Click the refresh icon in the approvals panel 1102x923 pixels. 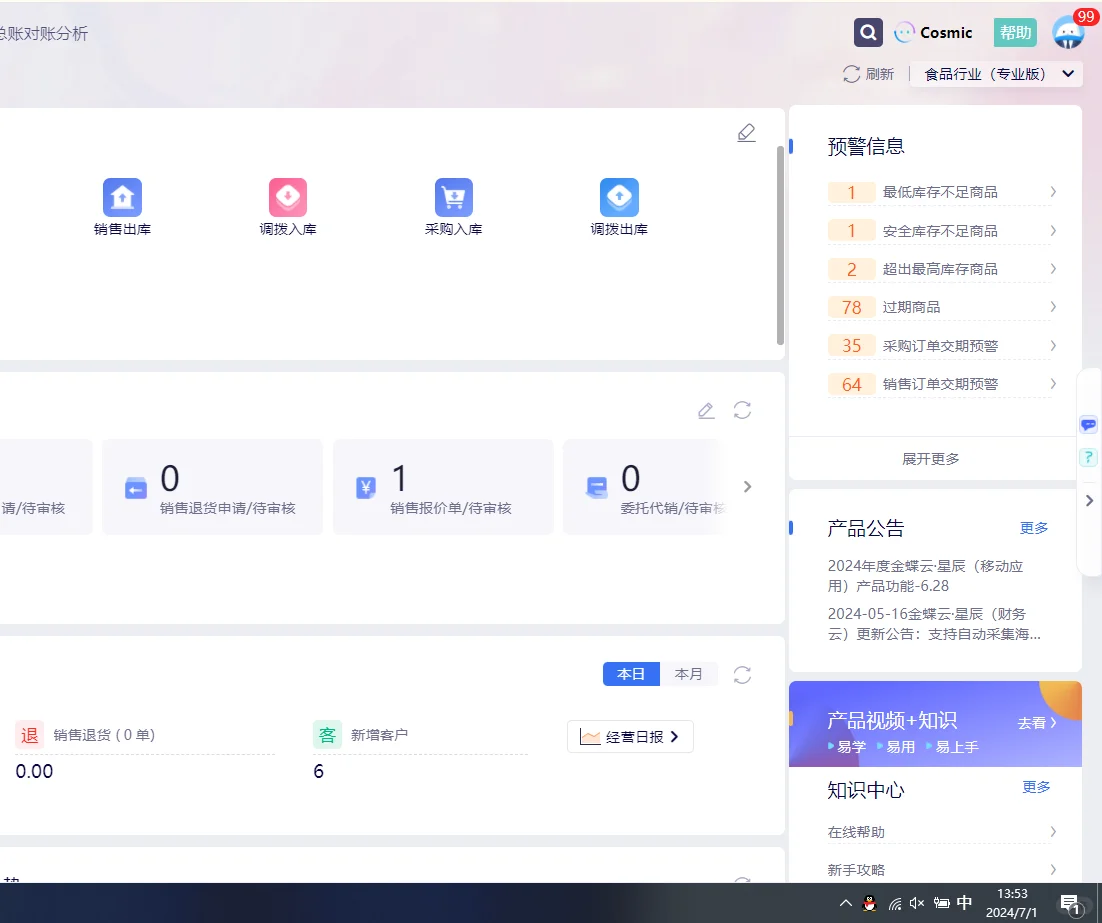[x=741, y=410]
